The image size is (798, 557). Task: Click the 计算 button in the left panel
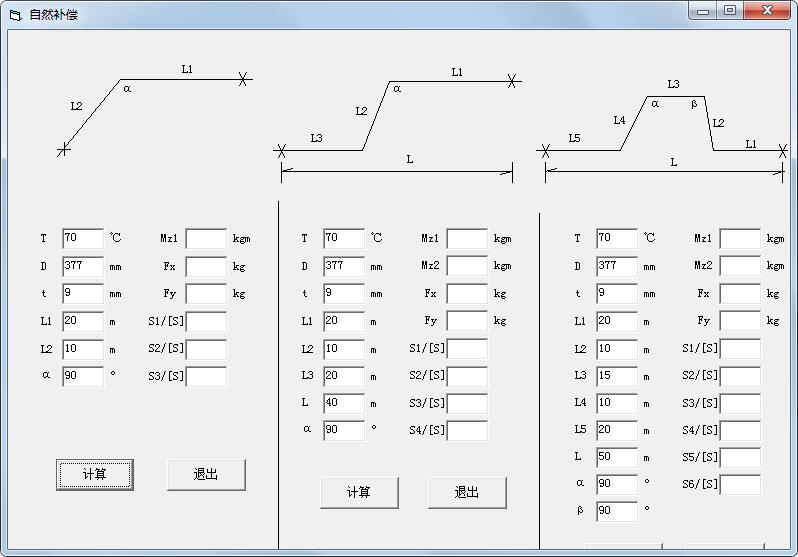(x=95, y=475)
